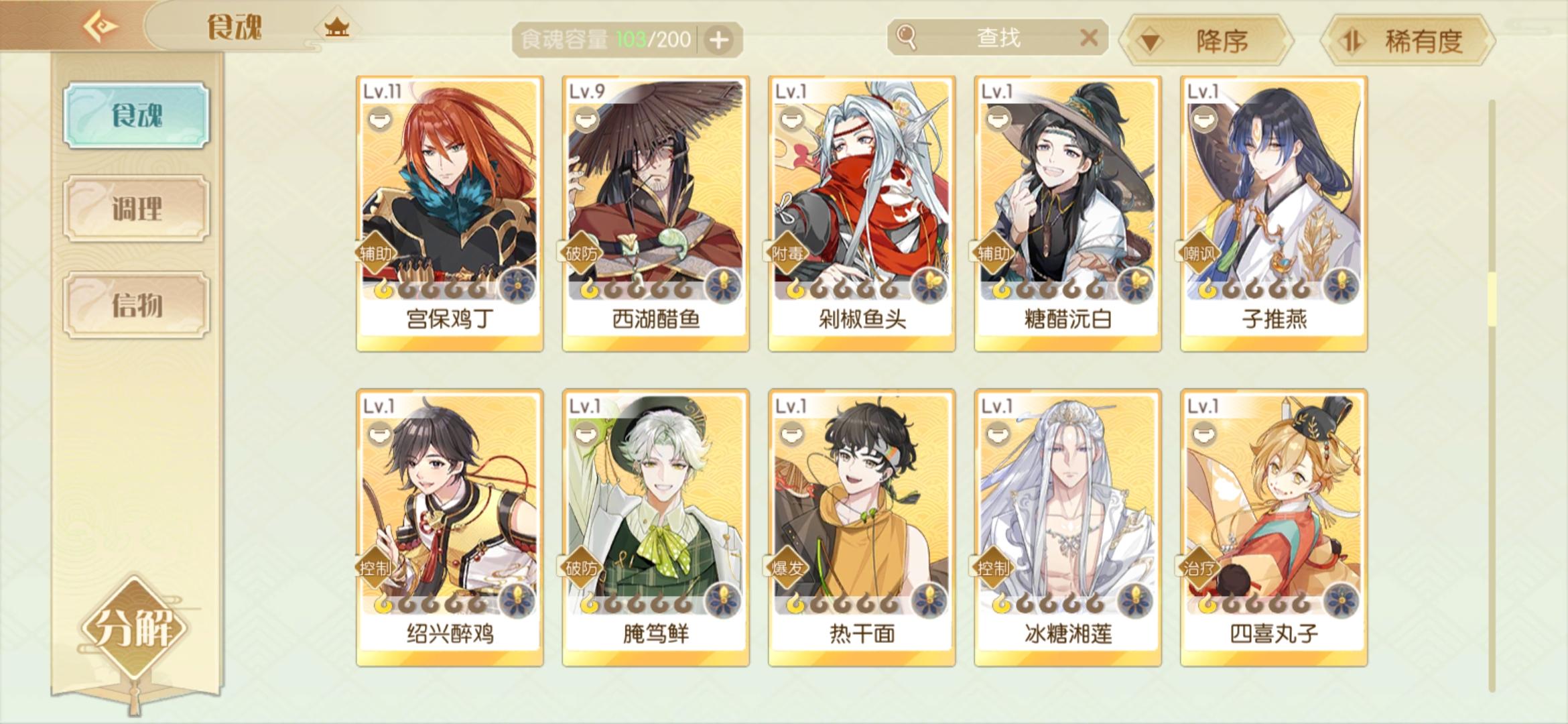Screen dimensions: 1568x724
Task: Toggle the bowl marker on 剁椒鱼头
Action: [x=791, y=120]
